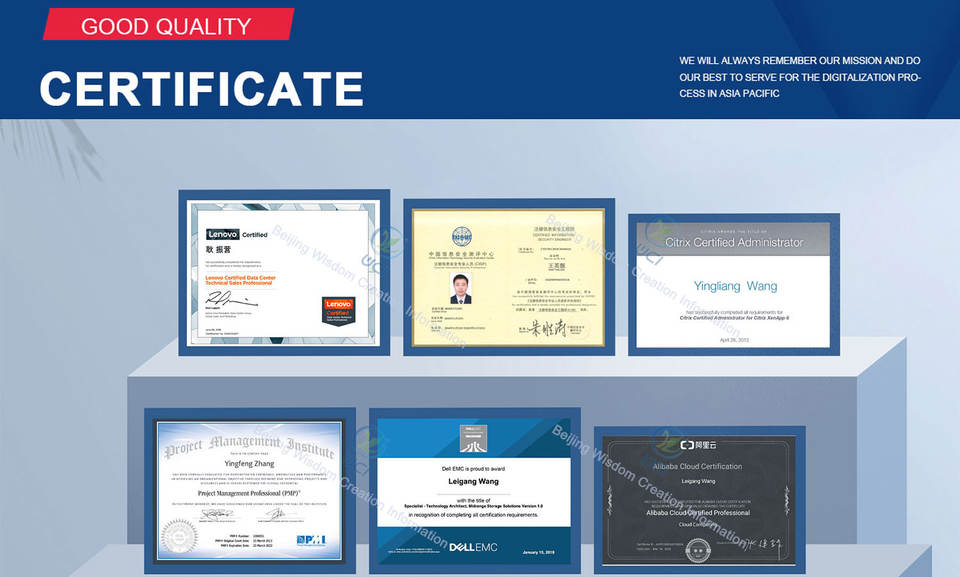This screenshot has height=577, width=960.
Task: Click Alibaba Cloud Certified Professional text
Action: (x=698, y=513)
